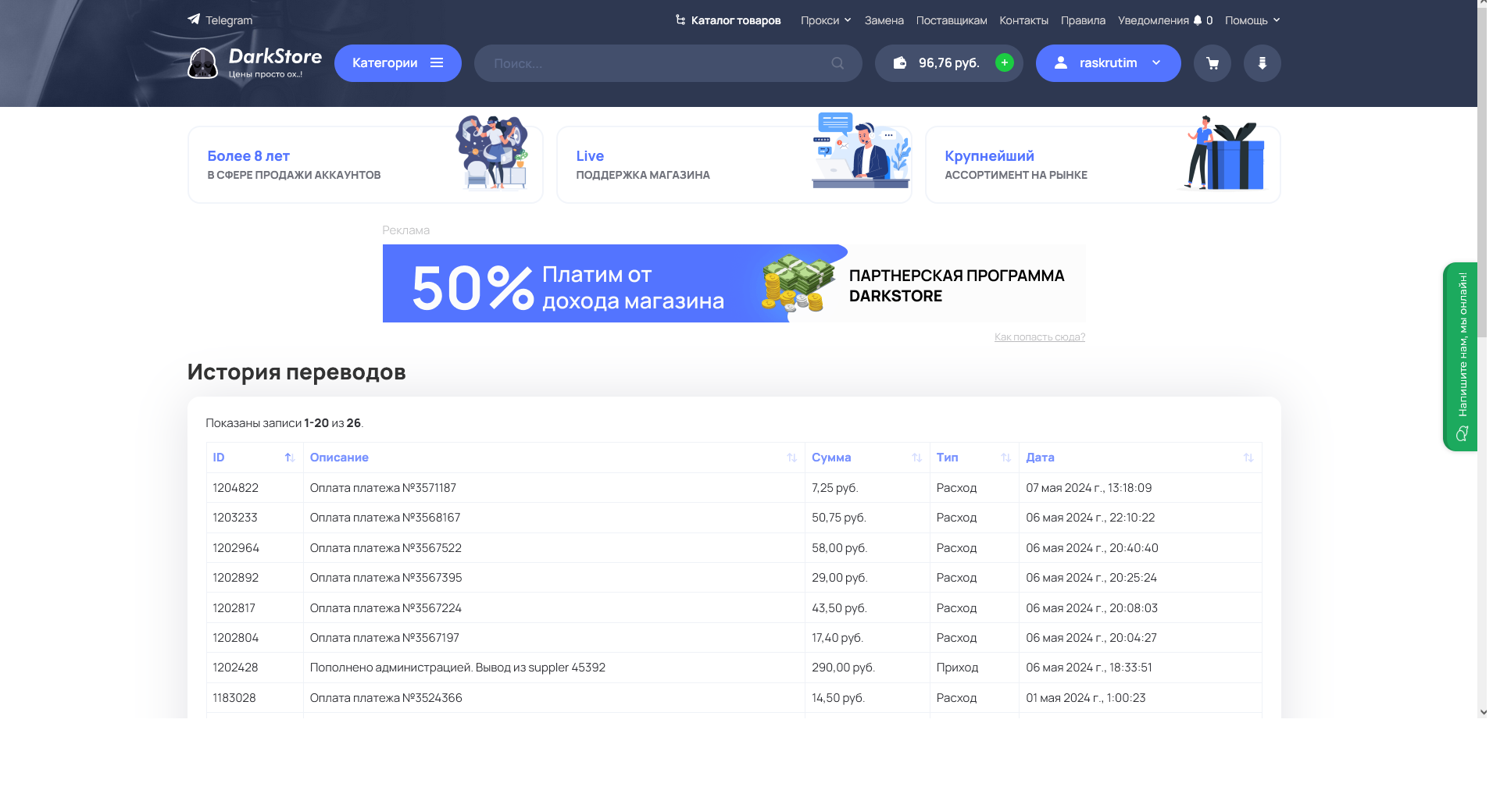The image size is (1500, 812).
Task: Open the downloads icon button
Action: 1262,63
